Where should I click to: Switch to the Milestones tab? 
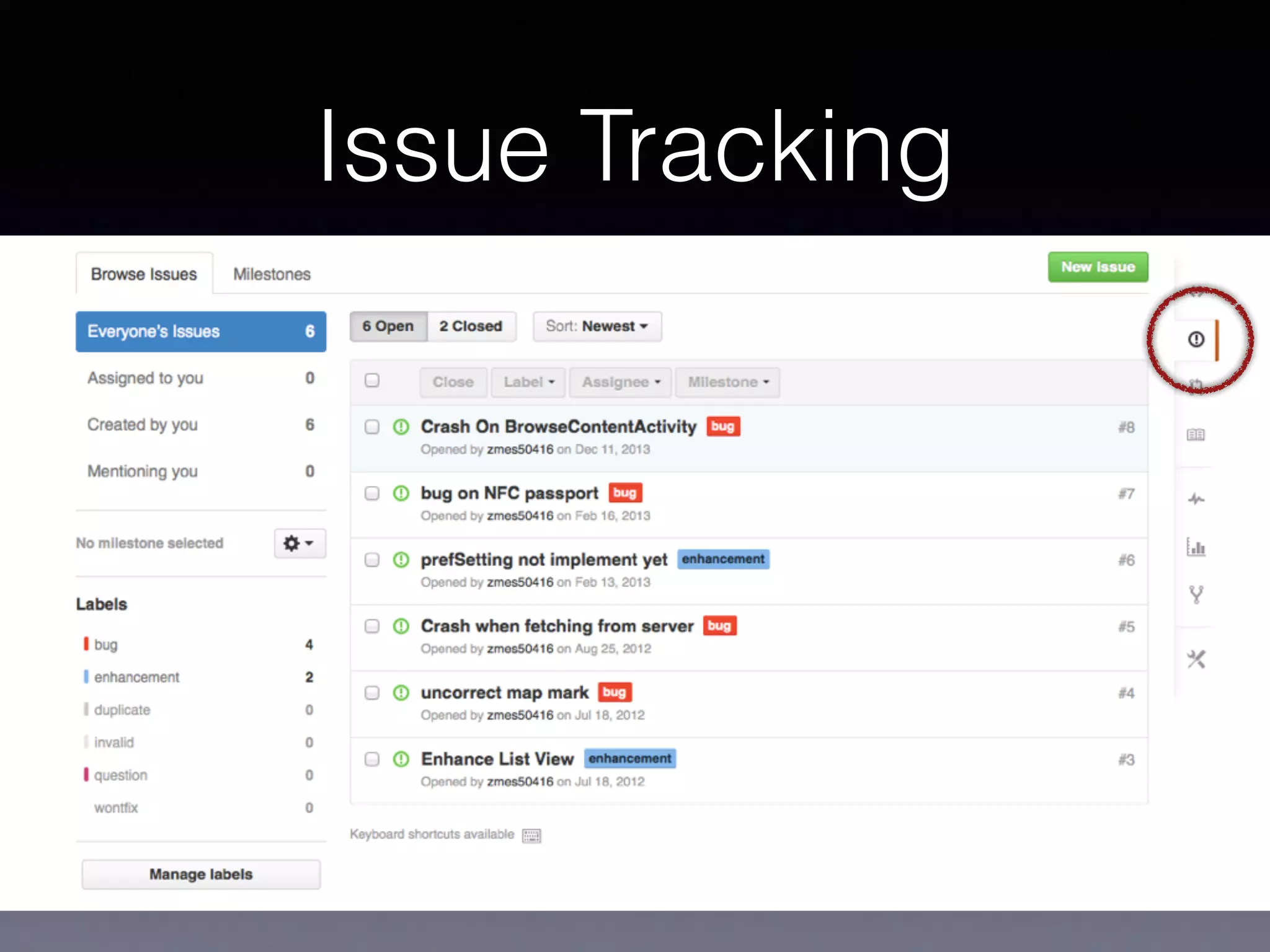(272, 274)
